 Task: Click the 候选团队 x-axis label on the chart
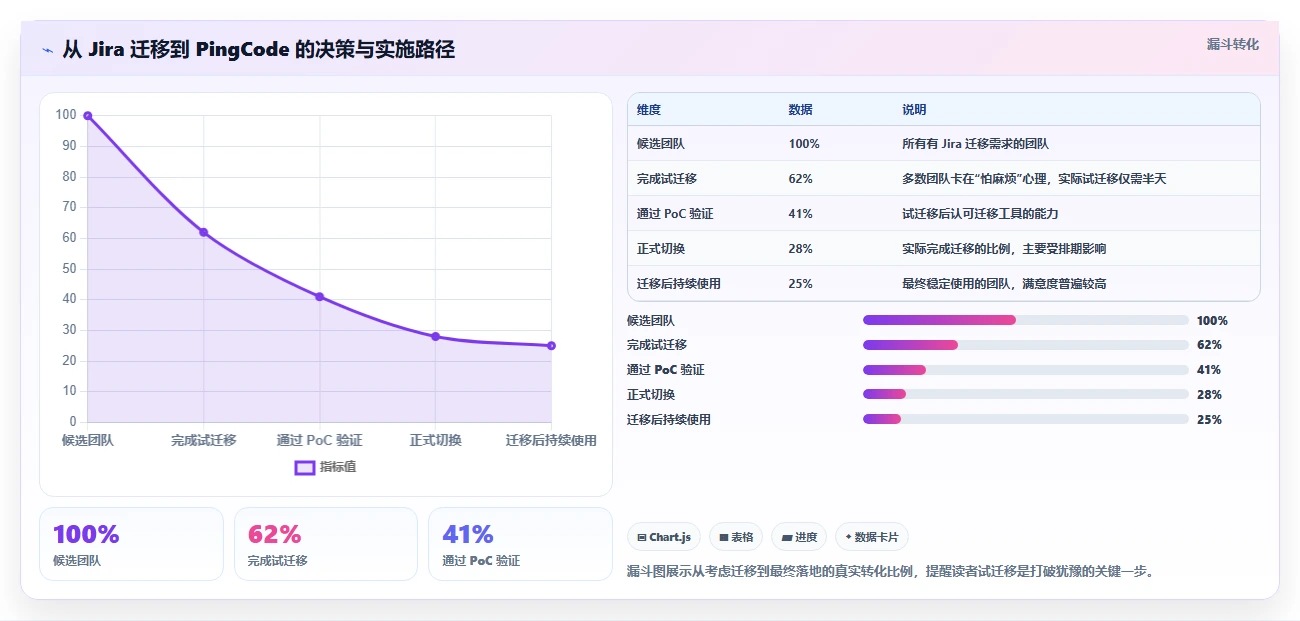88,440
